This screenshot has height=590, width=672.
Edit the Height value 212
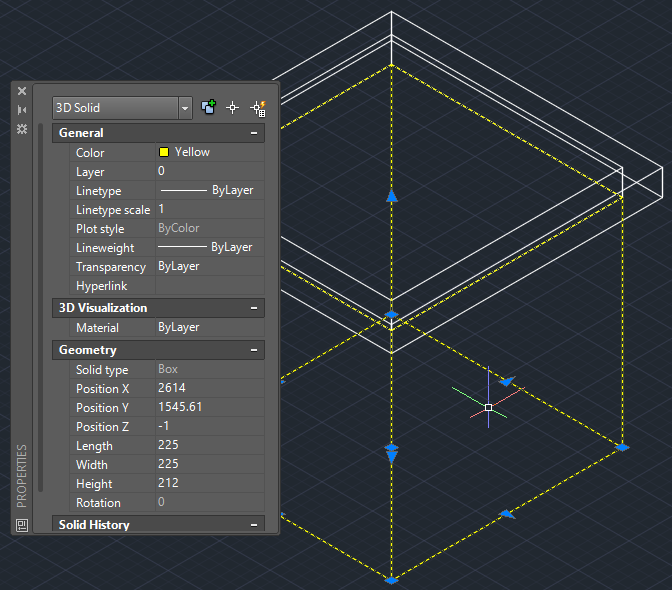coord(210,483)
